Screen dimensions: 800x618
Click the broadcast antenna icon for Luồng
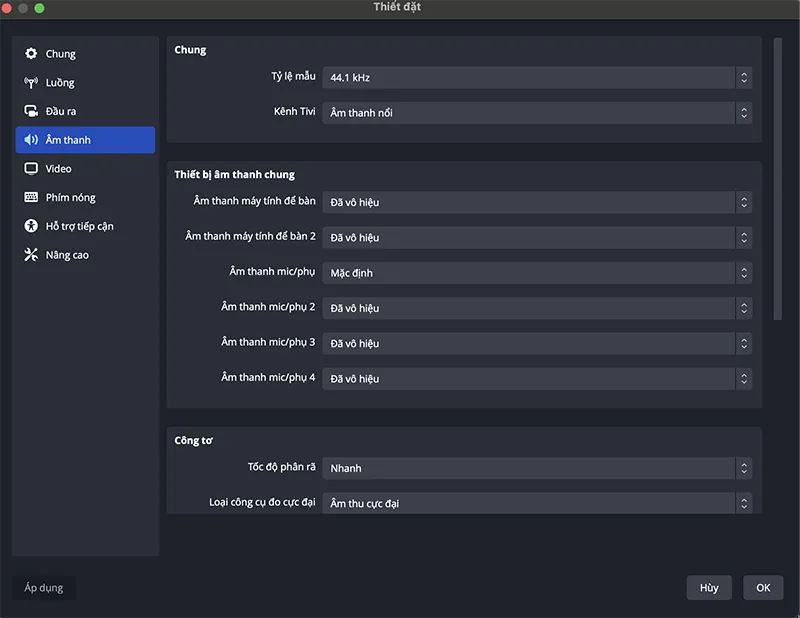(x=31, y=83)
